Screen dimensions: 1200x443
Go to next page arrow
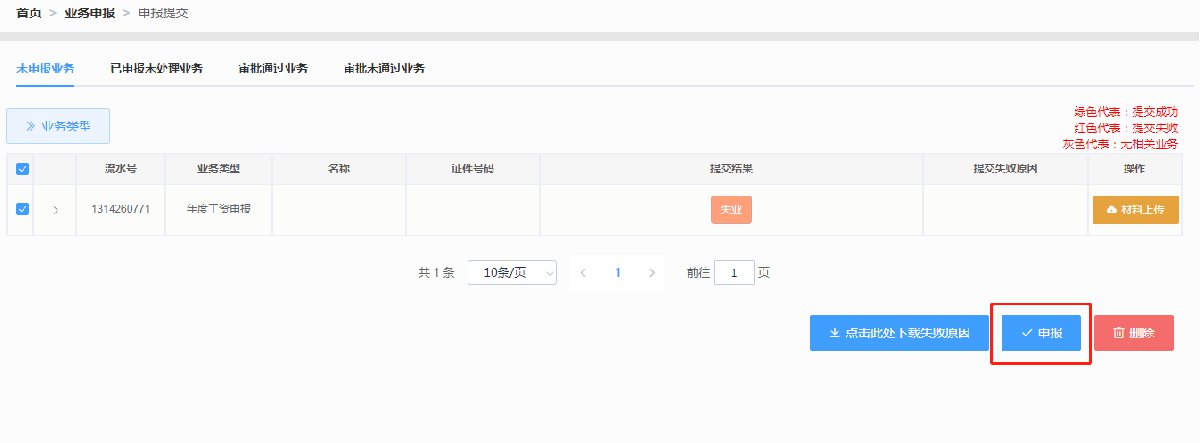[x=652, y=272]
